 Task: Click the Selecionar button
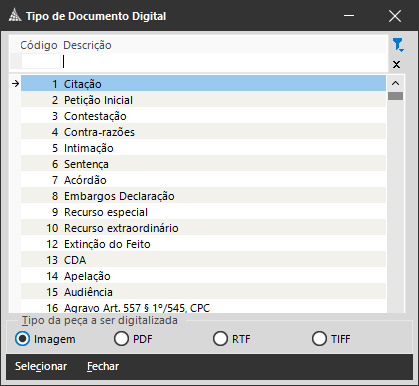point(41,366)
